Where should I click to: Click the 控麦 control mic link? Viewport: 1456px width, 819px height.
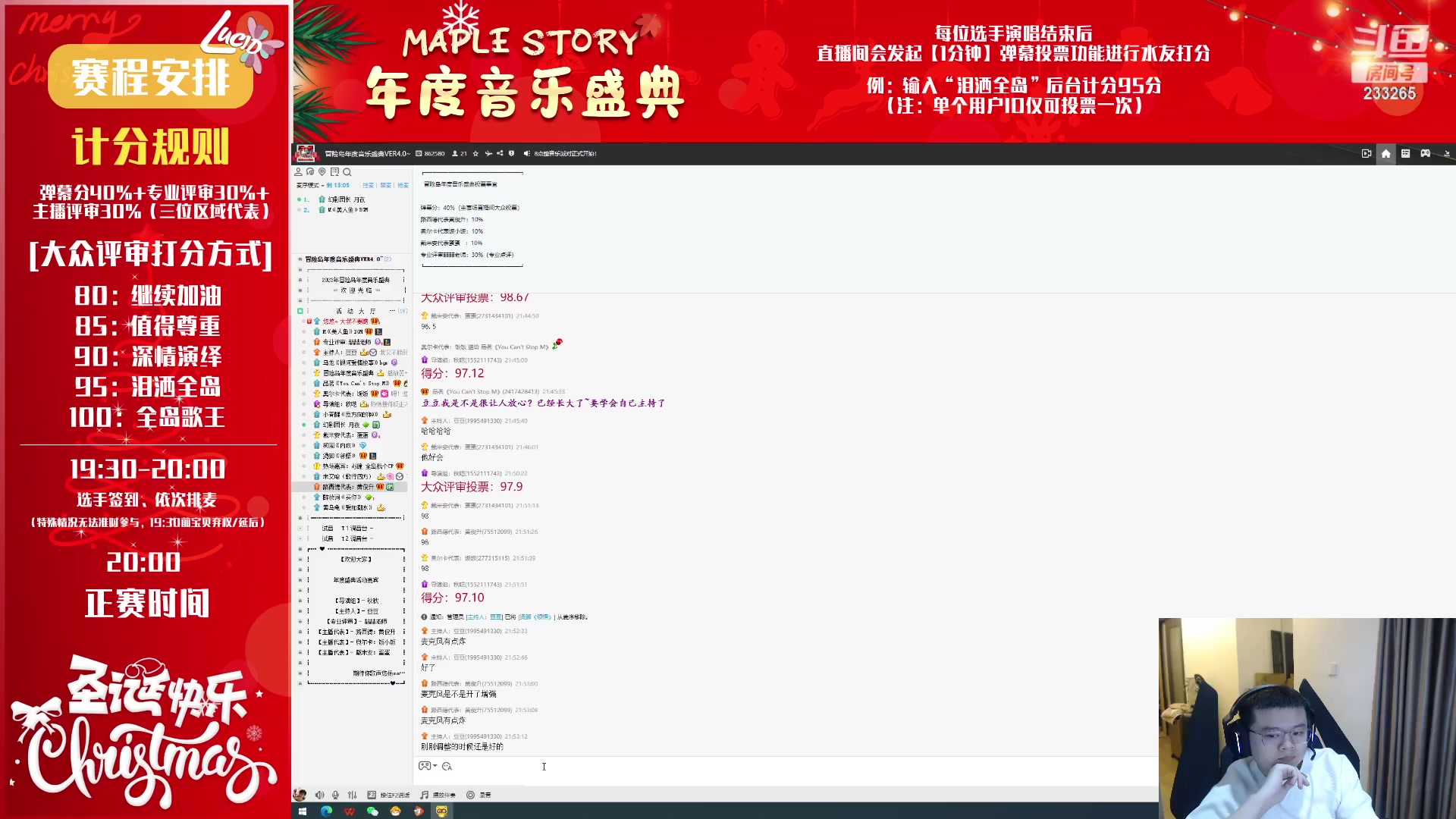[x=369, y=185]
